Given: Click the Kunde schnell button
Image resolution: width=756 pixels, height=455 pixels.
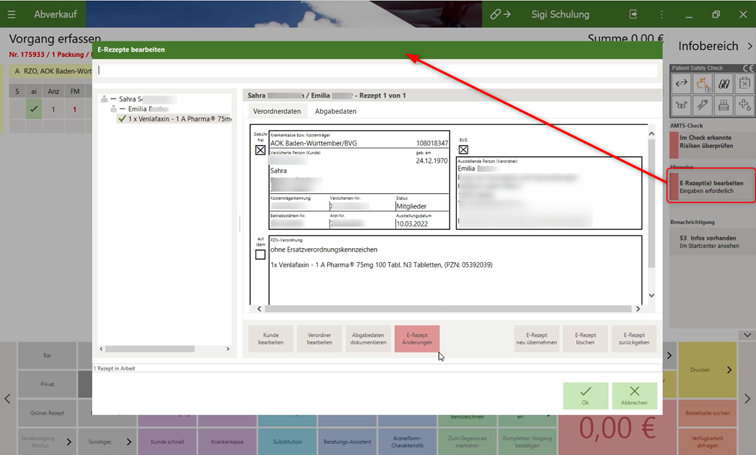Looking at the screenshot, I should pyautogui.click(x=167, y=442).
